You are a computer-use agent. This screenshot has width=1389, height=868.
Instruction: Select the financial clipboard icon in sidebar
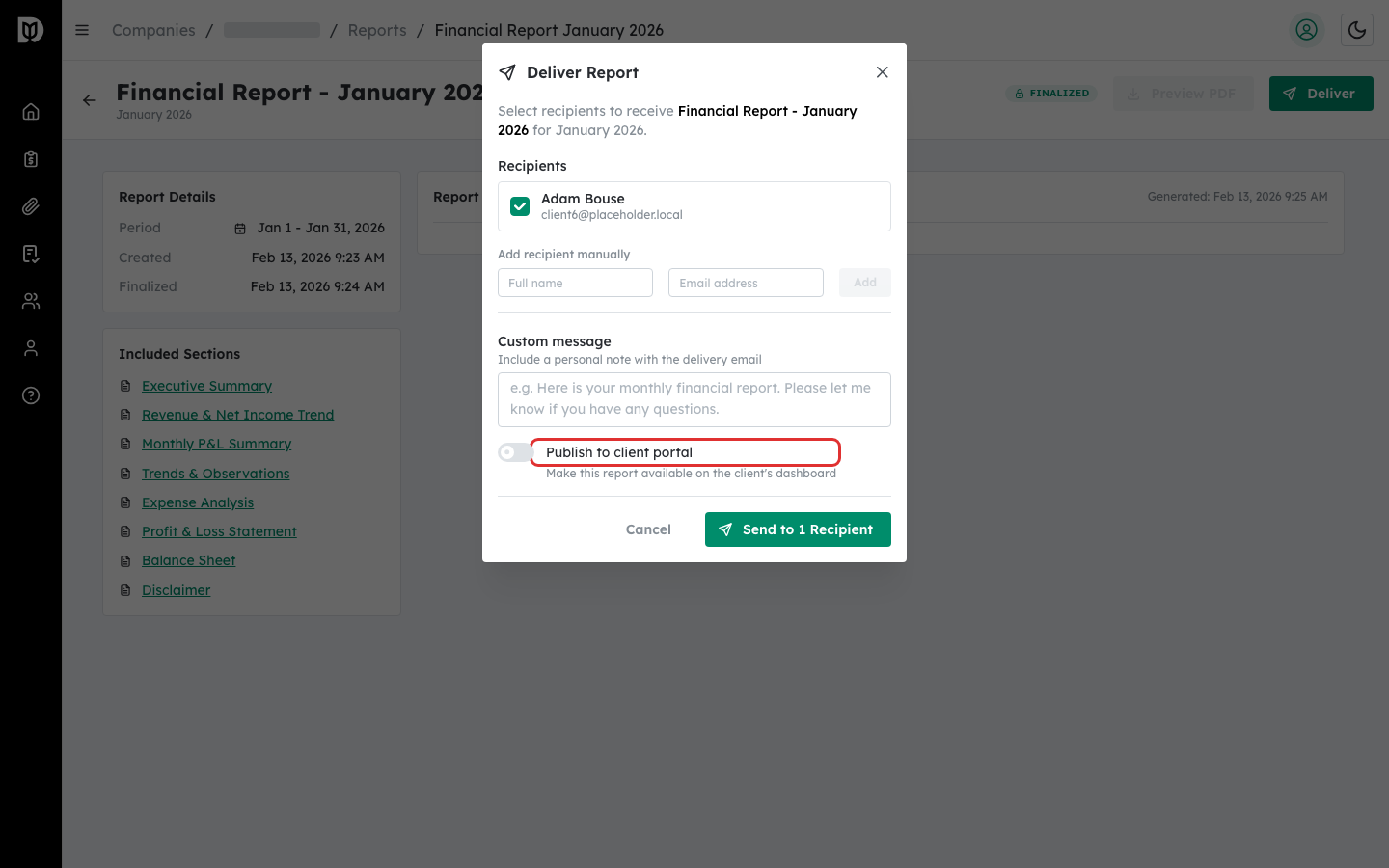point(31,158)
